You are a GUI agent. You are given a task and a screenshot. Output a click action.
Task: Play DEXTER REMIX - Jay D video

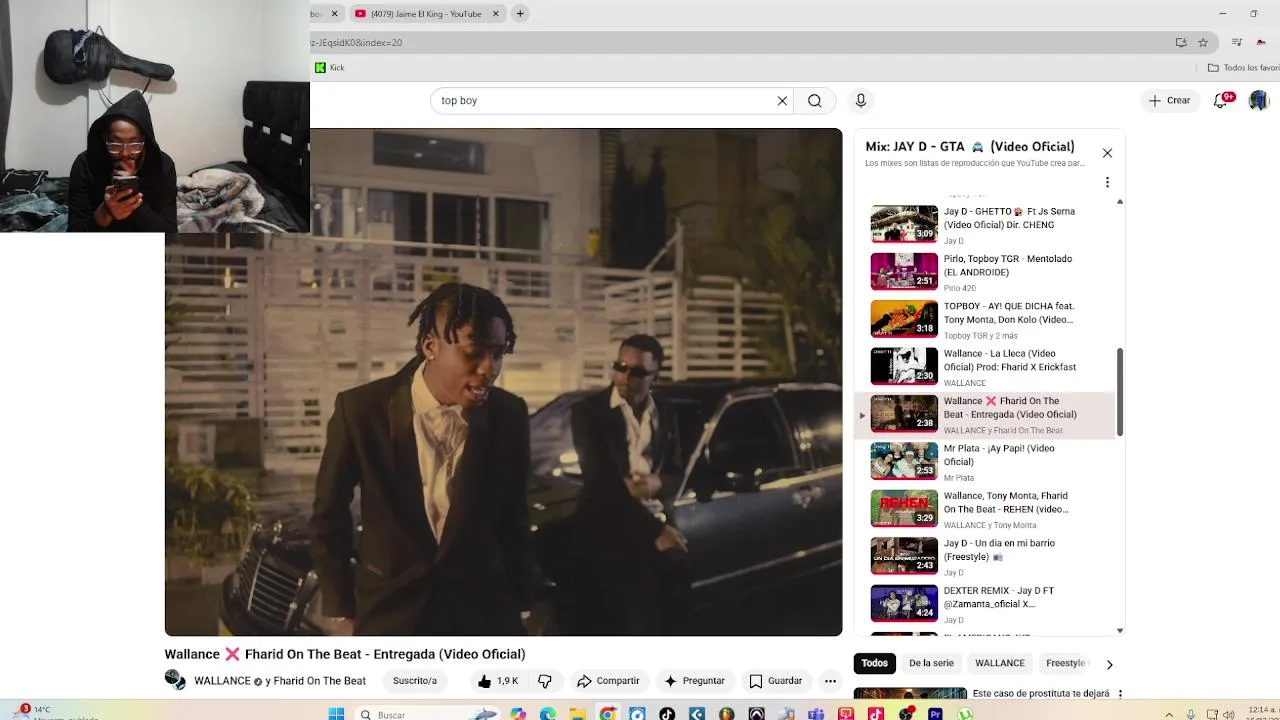click(985, 603)
